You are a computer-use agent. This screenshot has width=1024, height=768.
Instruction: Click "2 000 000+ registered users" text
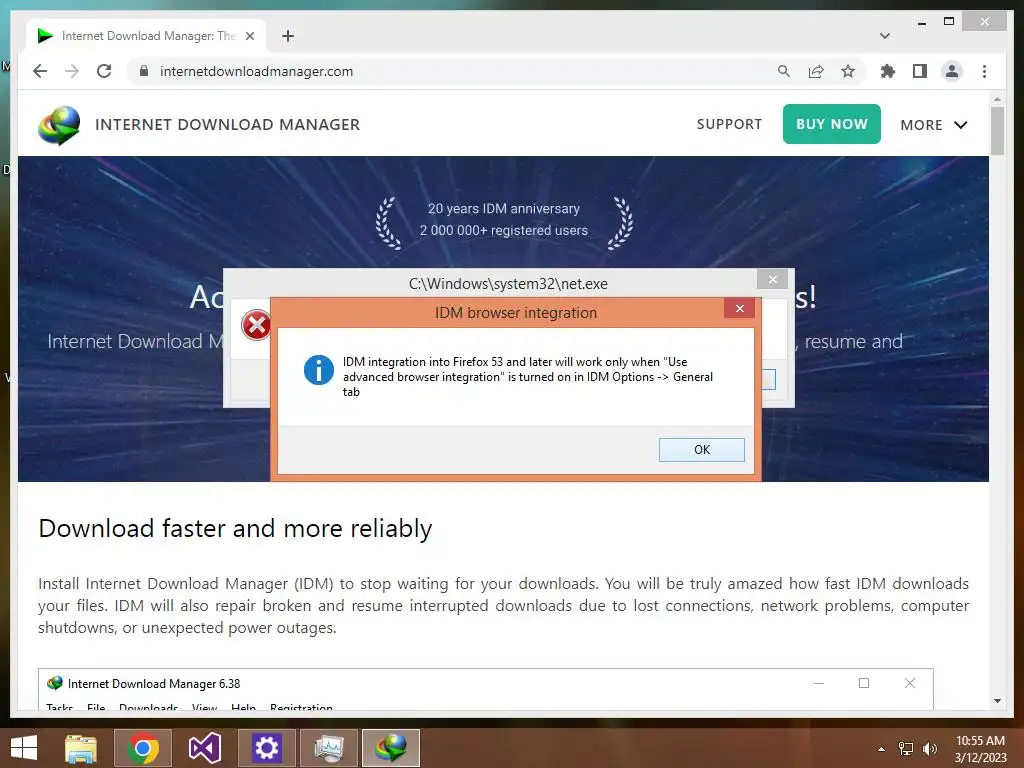[x=504, y=231]
